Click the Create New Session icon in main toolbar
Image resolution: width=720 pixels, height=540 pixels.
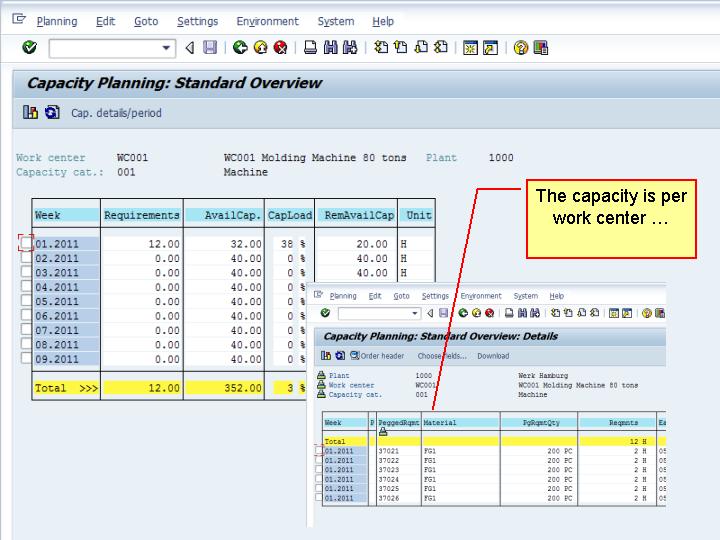coord(470,47)
